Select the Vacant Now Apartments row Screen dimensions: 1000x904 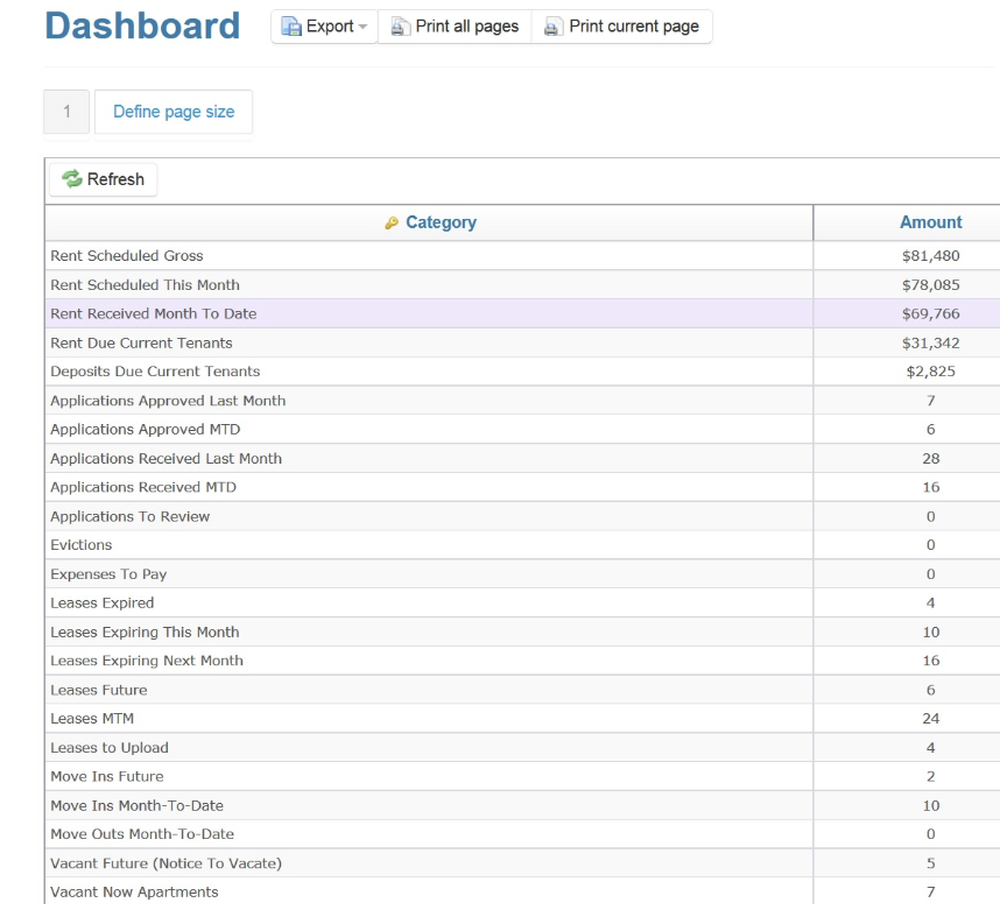(x=400, y=892)
